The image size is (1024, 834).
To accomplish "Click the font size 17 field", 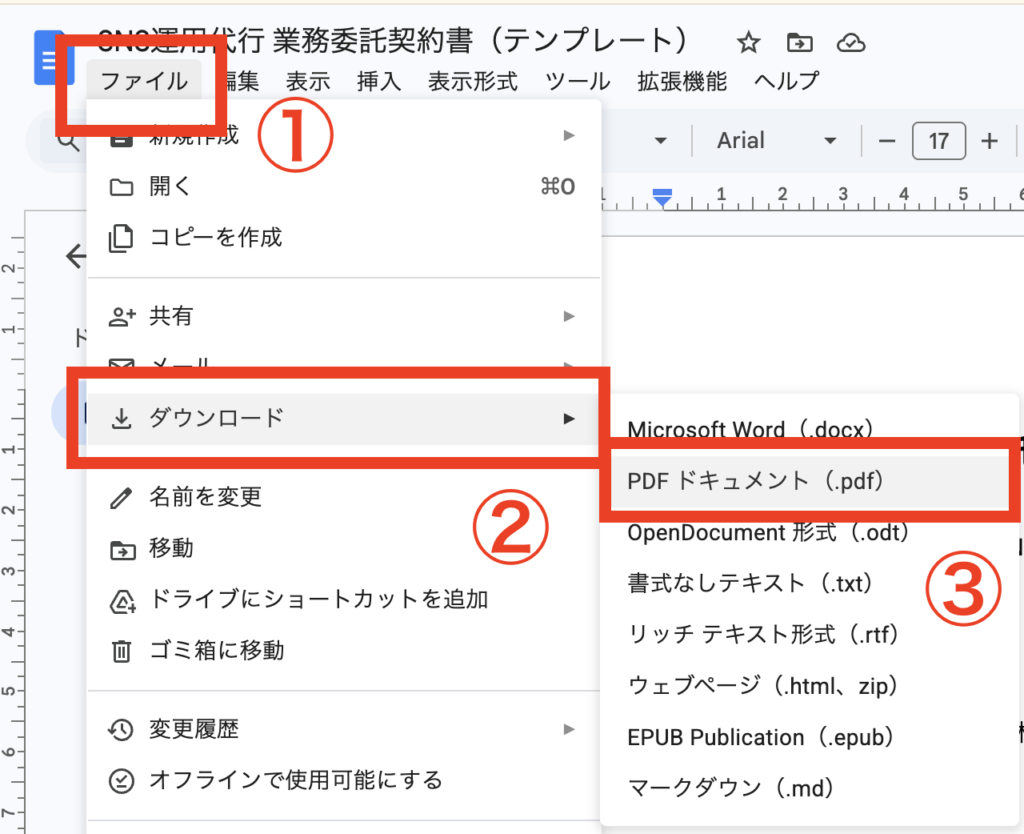I will [938, 141].
